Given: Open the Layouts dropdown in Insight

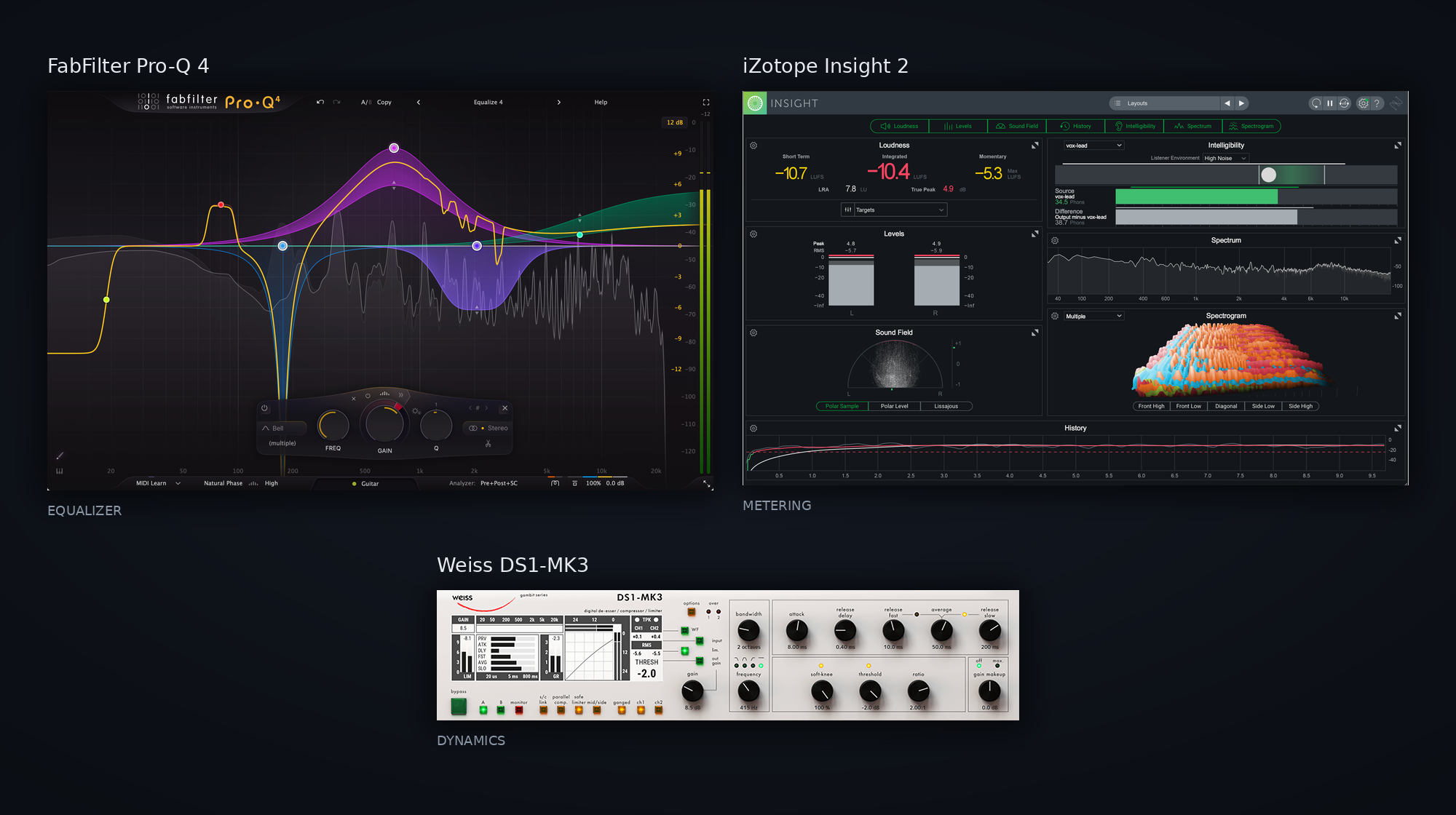Looking at the screenshot, I should (1164, 103).
